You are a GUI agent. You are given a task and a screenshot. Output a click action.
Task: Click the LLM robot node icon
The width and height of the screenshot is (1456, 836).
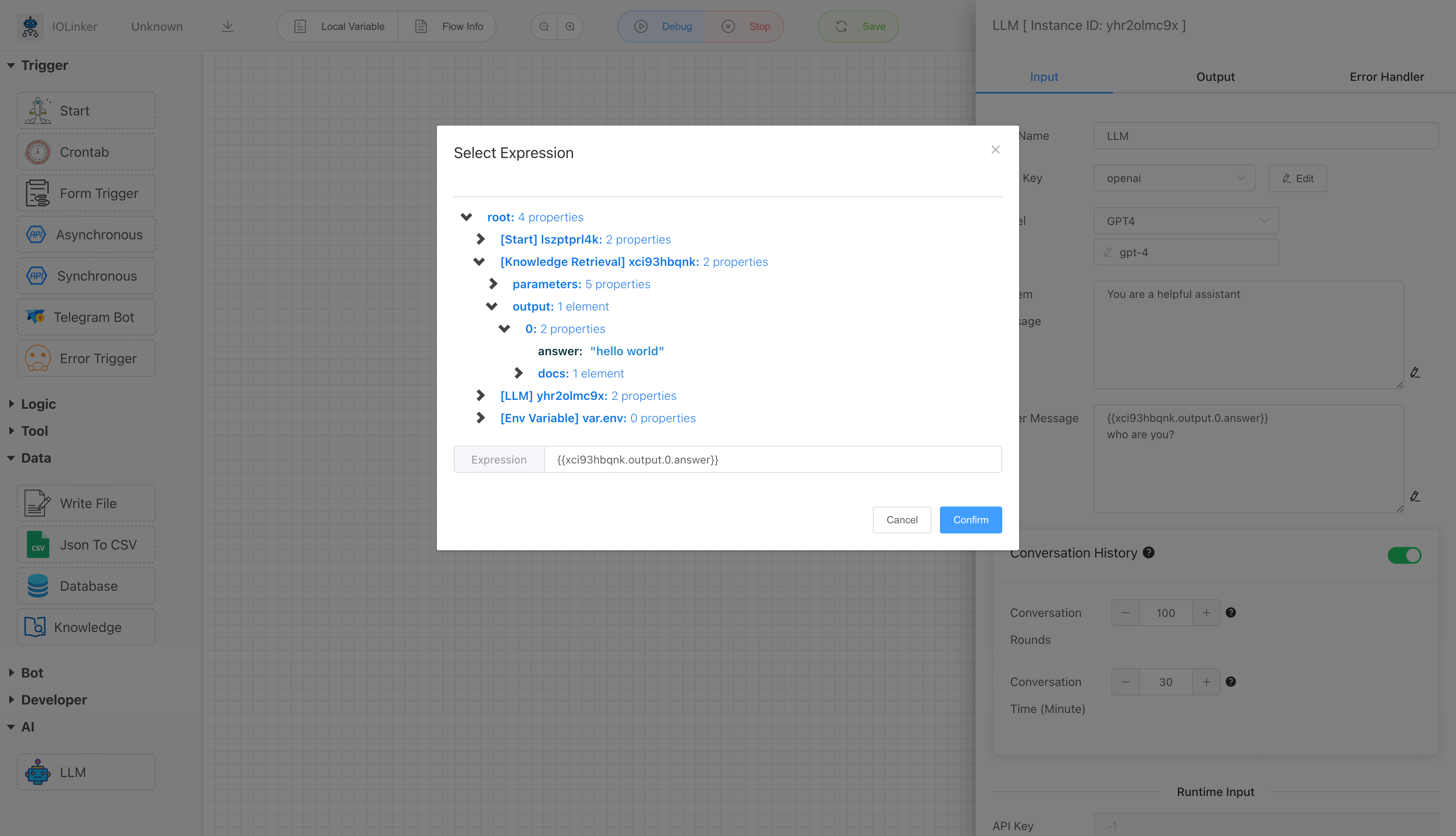pyautogui.click(x=38, y=772)
